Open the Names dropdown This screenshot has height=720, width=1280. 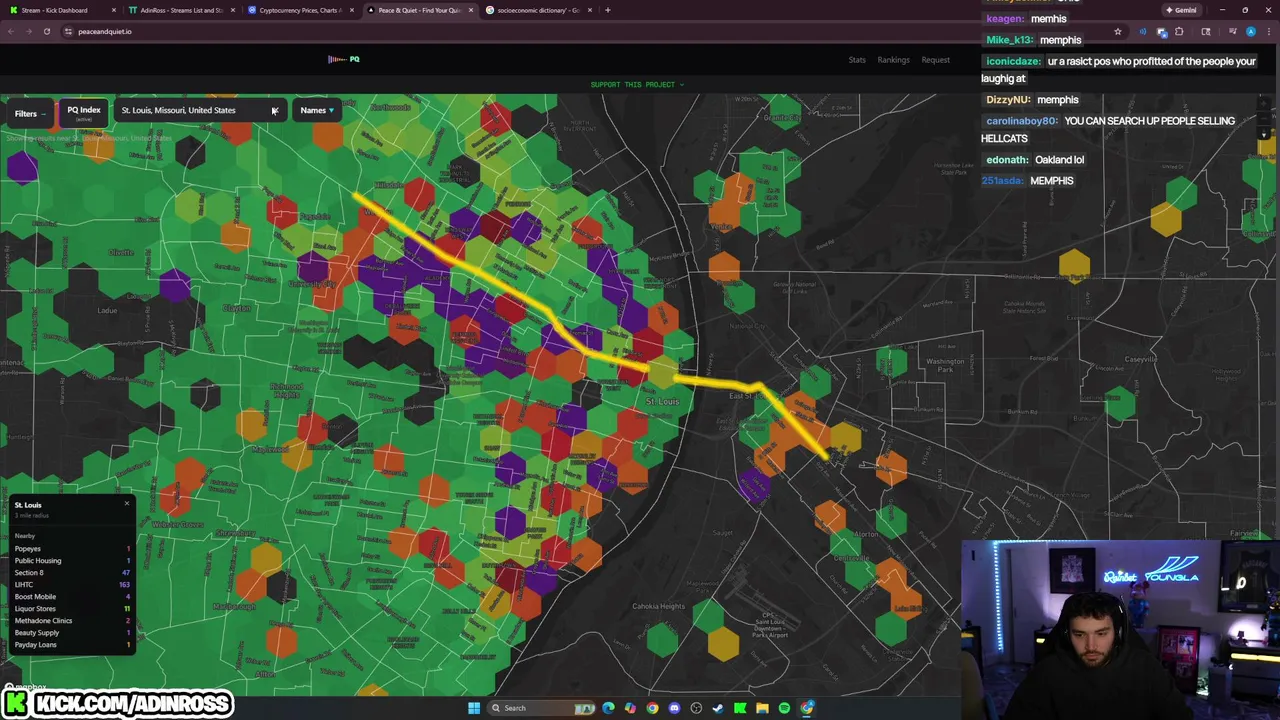tap(317, 111)
